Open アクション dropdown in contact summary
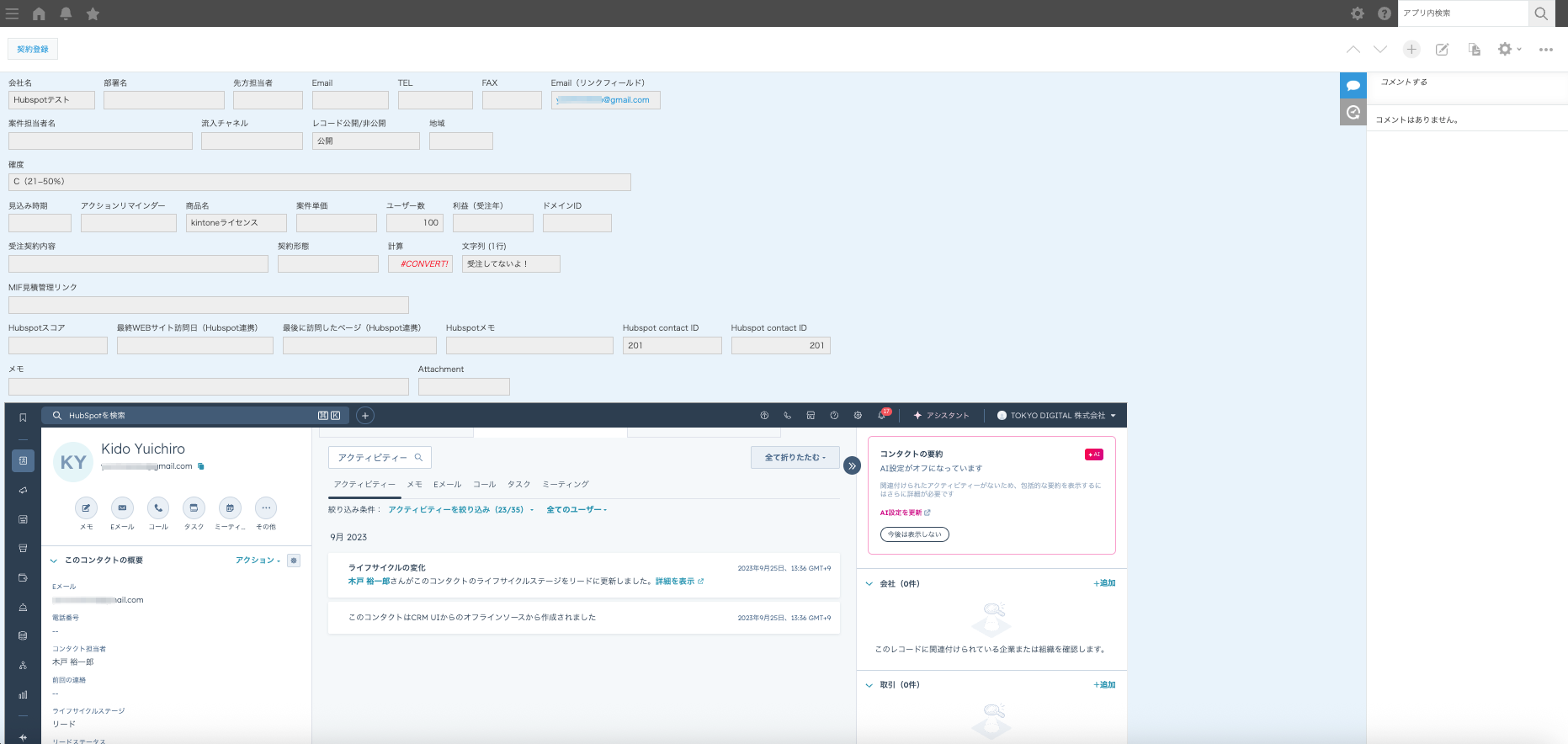The width and height of the screenshot is (1568, 744). 258,561
